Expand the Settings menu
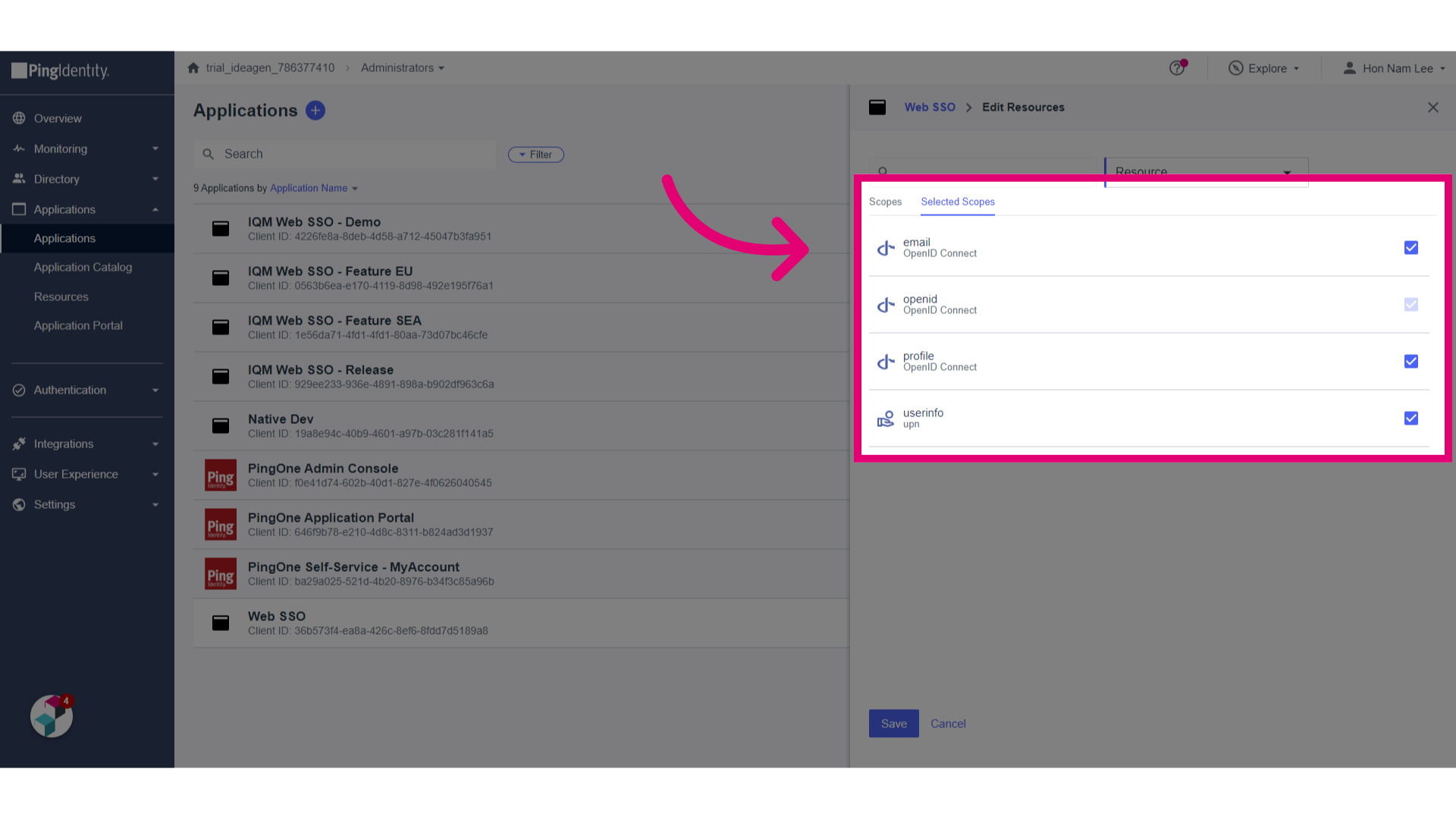 (155, 504)
